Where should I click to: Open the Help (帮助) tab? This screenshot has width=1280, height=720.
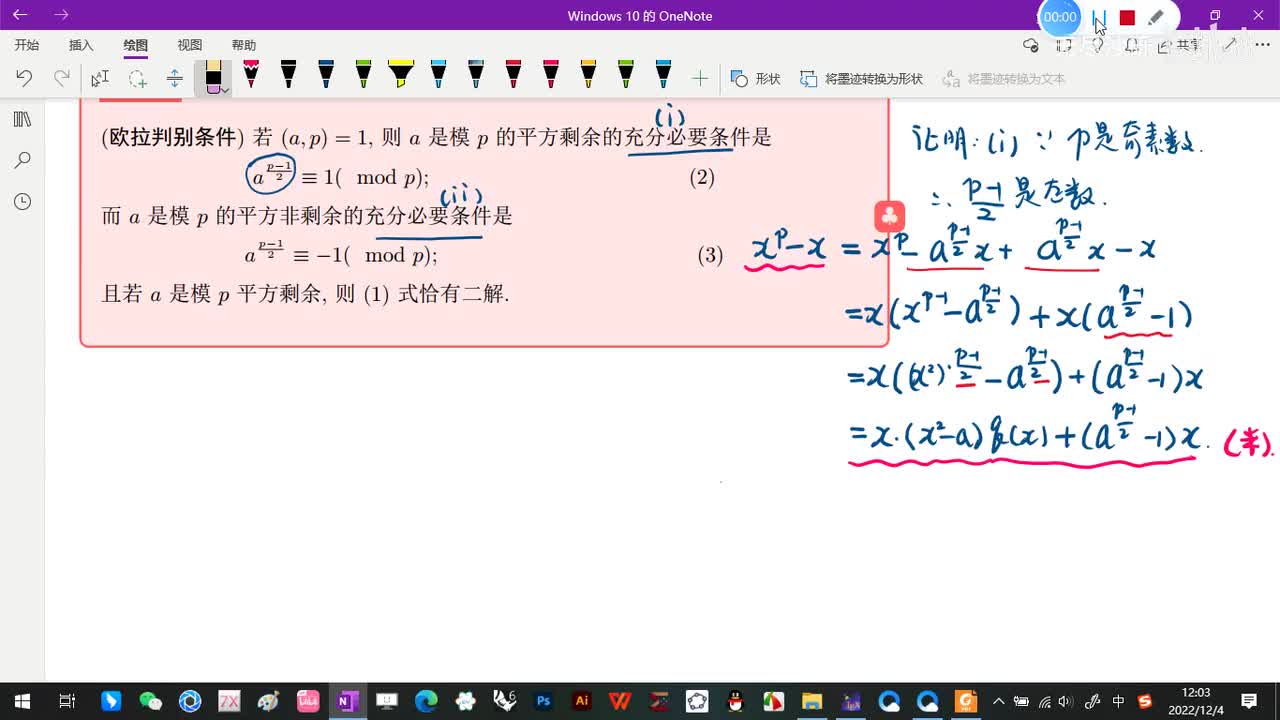(x=244, y=45)
